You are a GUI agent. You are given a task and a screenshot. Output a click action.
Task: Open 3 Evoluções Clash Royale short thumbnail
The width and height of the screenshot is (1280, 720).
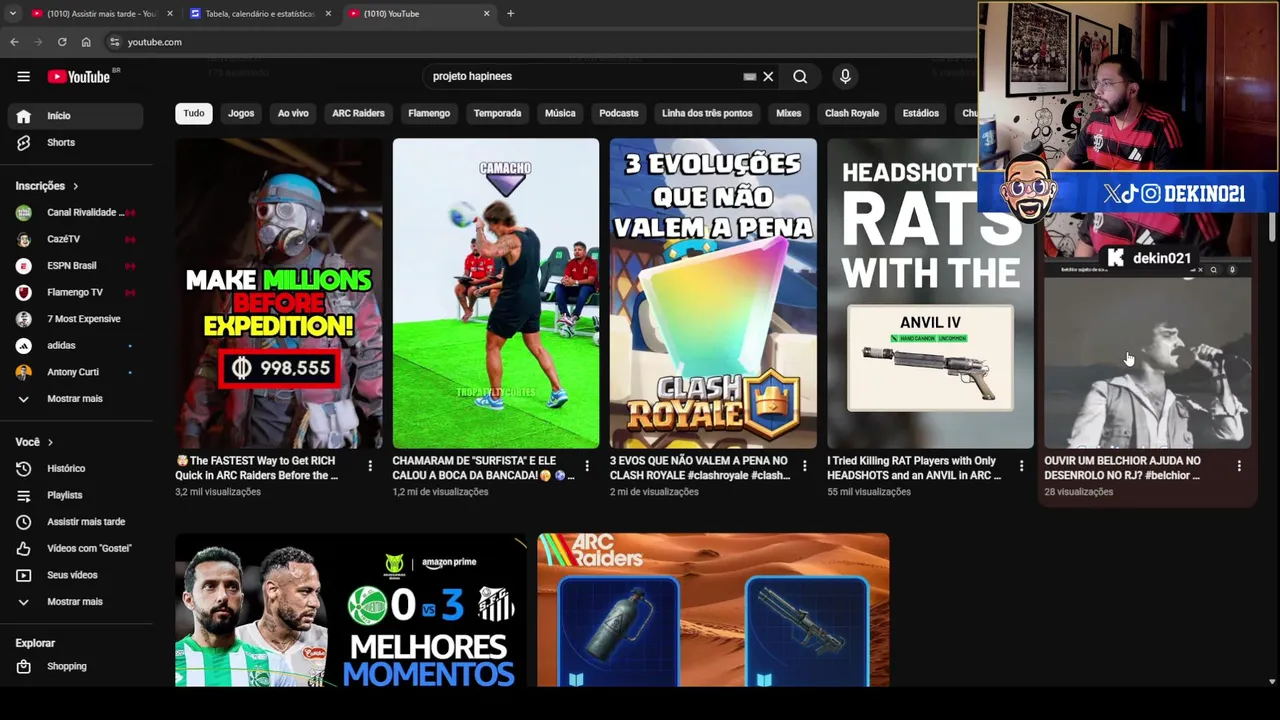pos(713,293)
